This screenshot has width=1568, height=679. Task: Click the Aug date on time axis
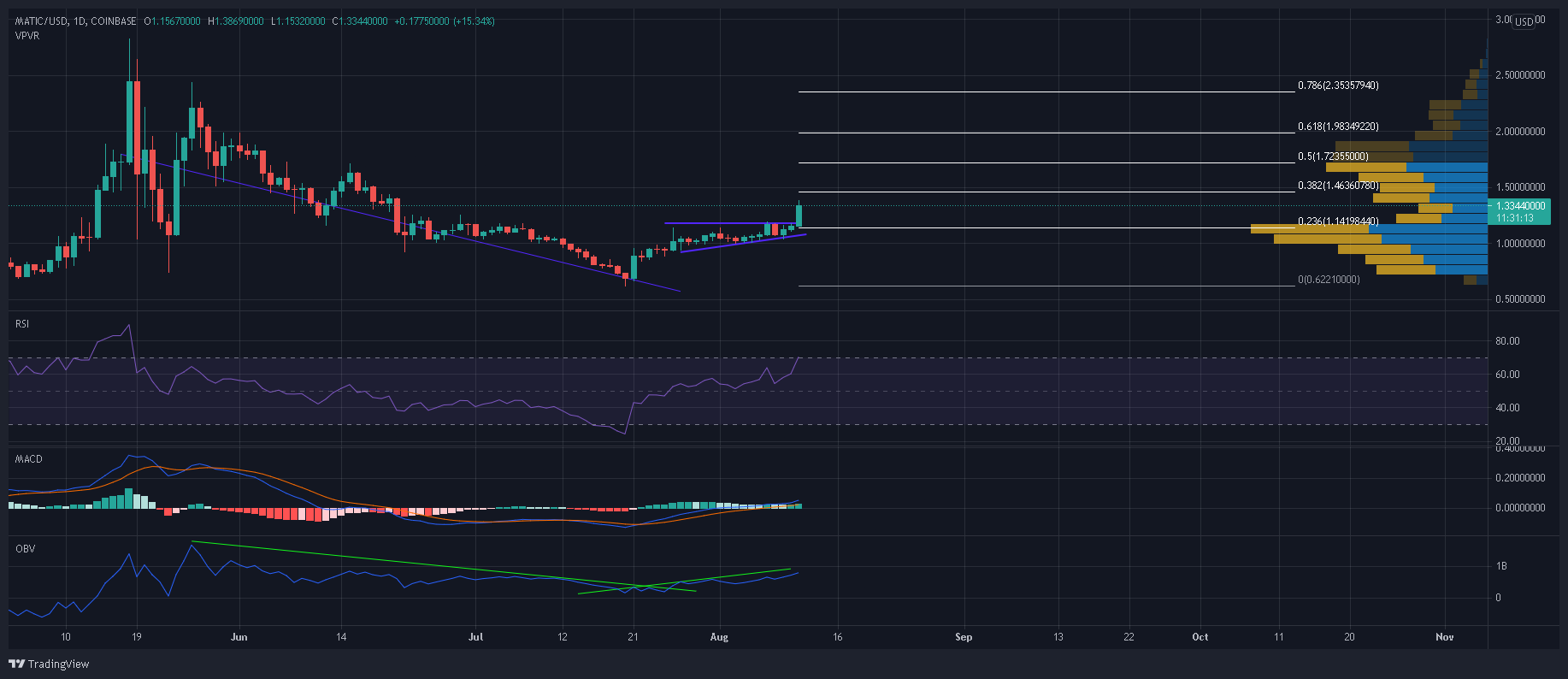tap(719, 637)
